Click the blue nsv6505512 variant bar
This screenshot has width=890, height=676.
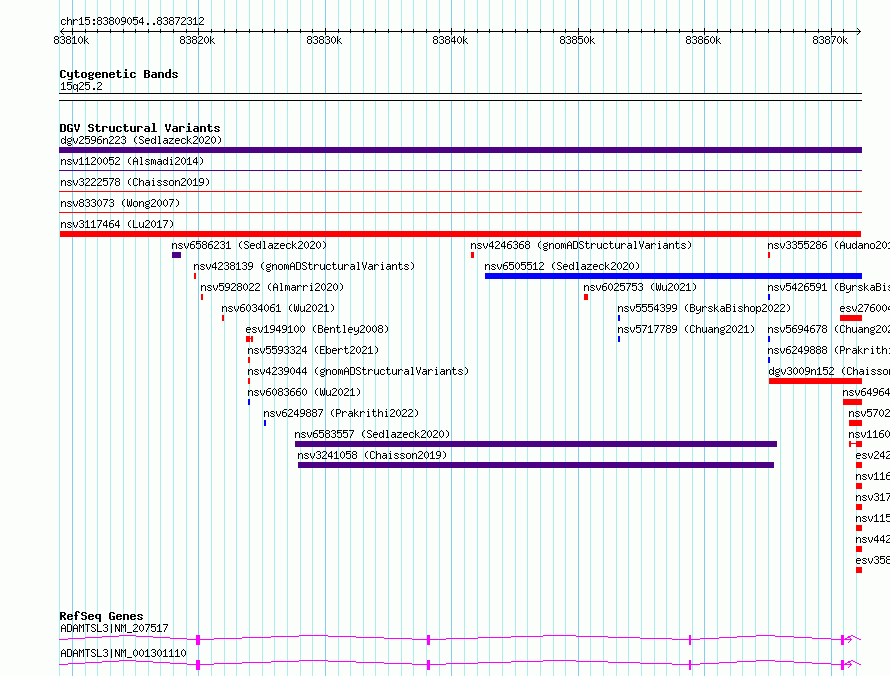pyautogui.click(x=673, y=276)
